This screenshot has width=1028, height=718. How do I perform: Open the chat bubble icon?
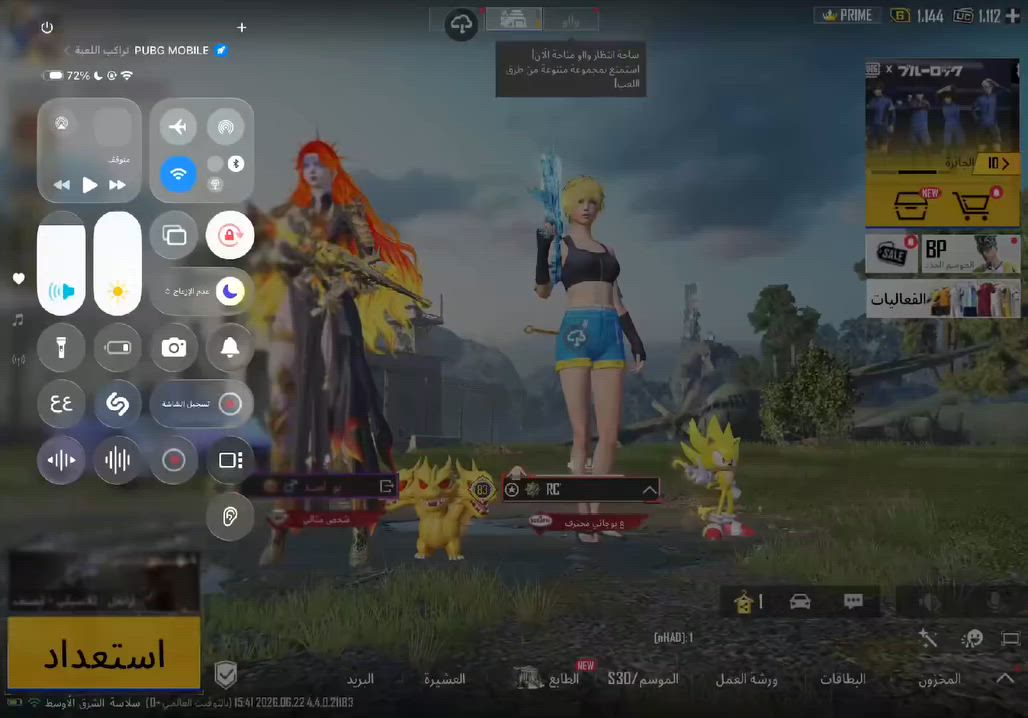coord(853,601)
